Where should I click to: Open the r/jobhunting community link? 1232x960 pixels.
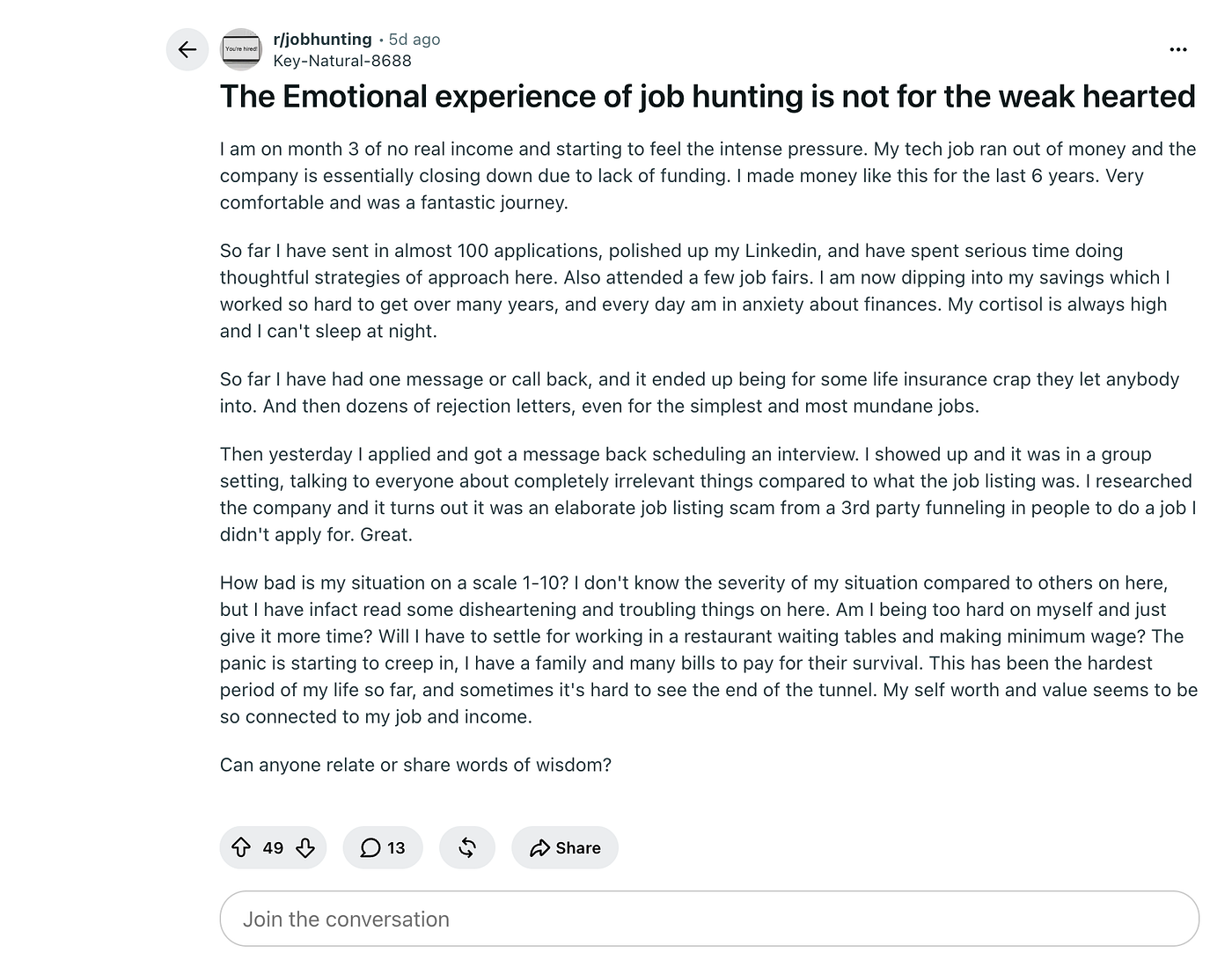[x=322, y=39]
